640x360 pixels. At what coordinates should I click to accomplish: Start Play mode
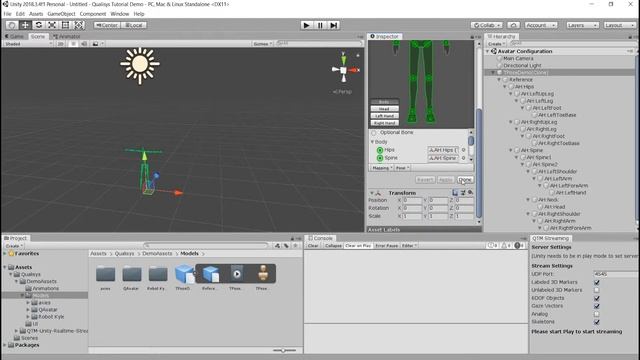[306, 25]
